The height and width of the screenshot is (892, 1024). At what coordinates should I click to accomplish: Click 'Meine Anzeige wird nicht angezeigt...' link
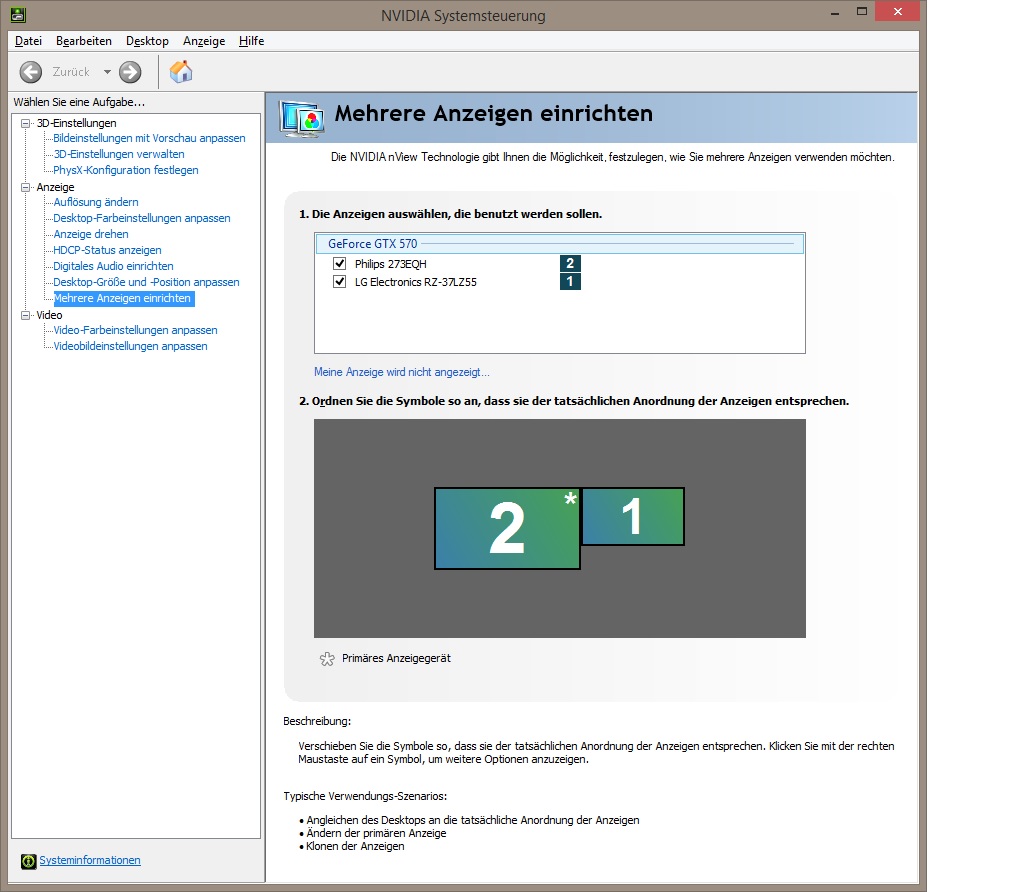[x=402, y=372]
